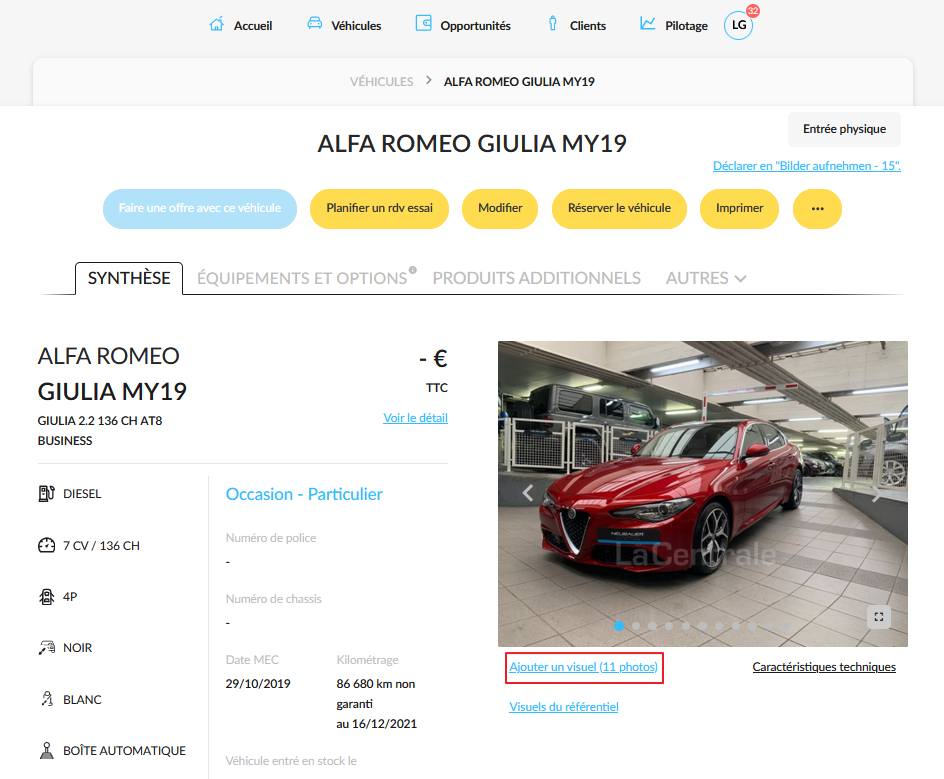Click the info dot on Équipements et options
Screen dimensions: 944x779
click(412, 270)
